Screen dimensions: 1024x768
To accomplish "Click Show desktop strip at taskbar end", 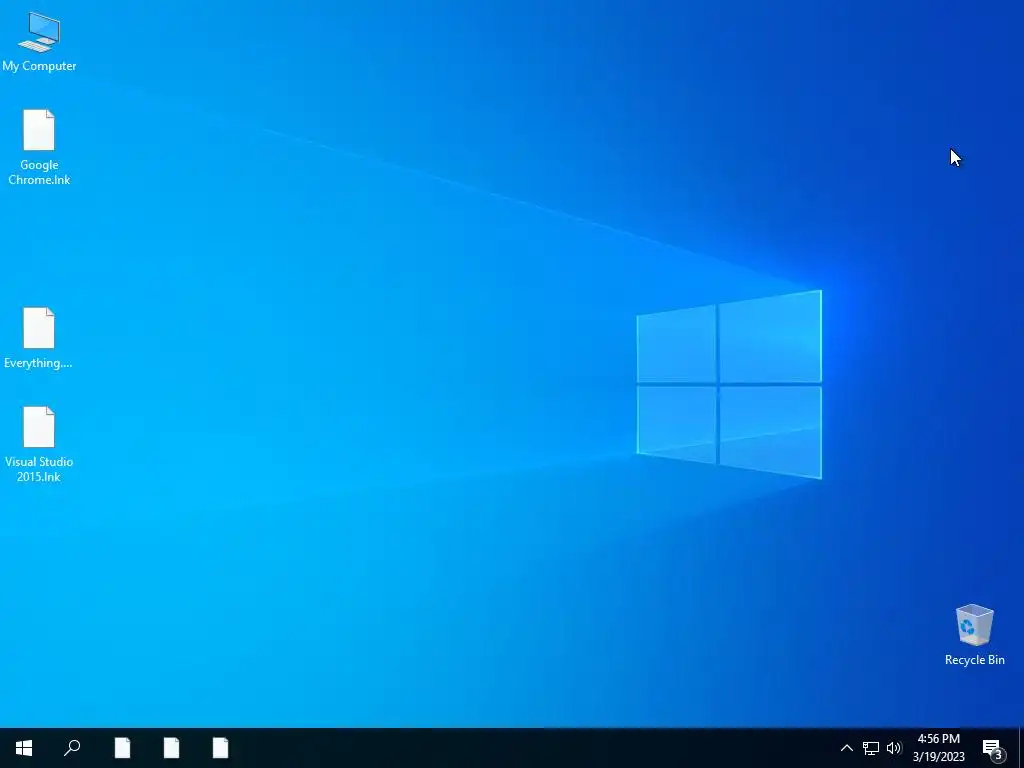I will pos(1021,748).
